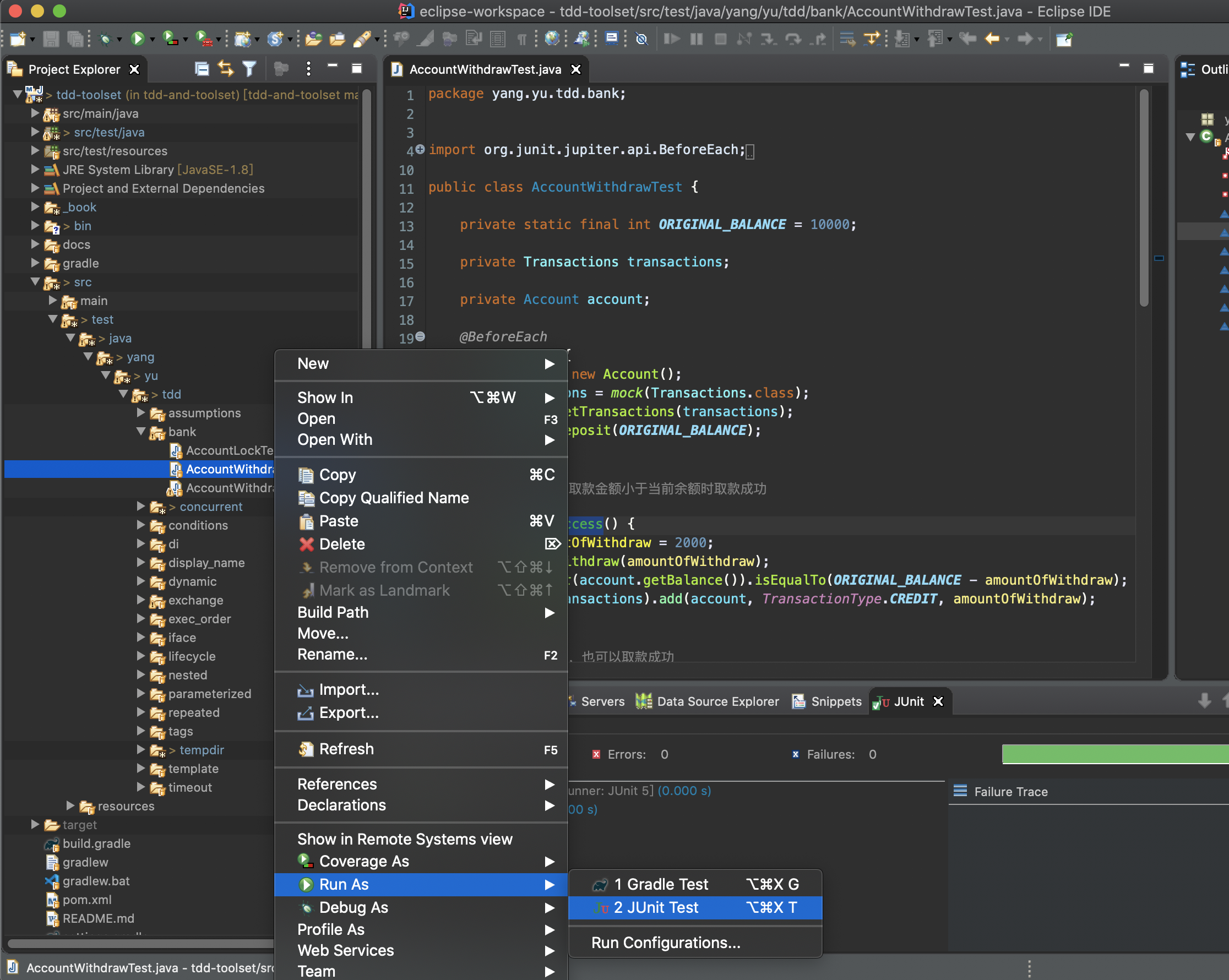Click the New wizard toolbar icon
This screenshot has width=1229, height=980.
click(18, 39)
